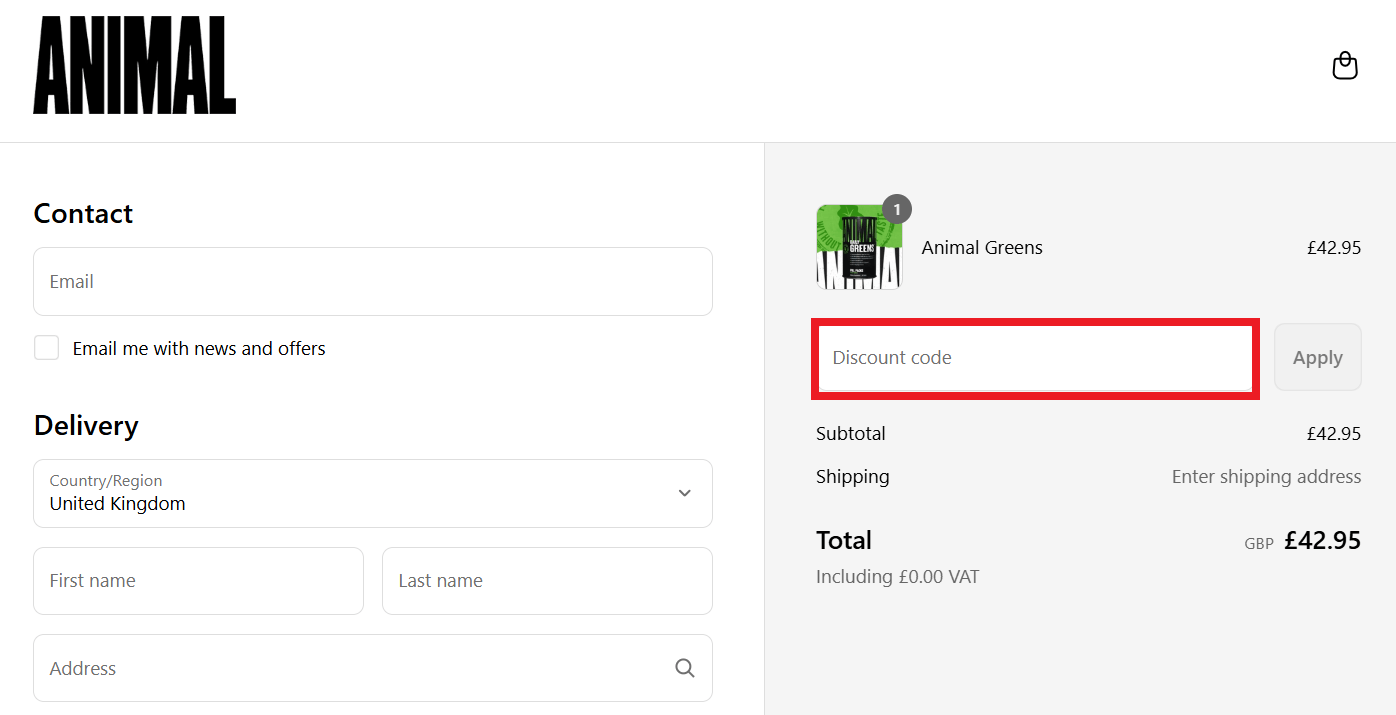Click the Animal Greens product name
The width and height of the screenshot is (1396, 715).
point(982,248)
